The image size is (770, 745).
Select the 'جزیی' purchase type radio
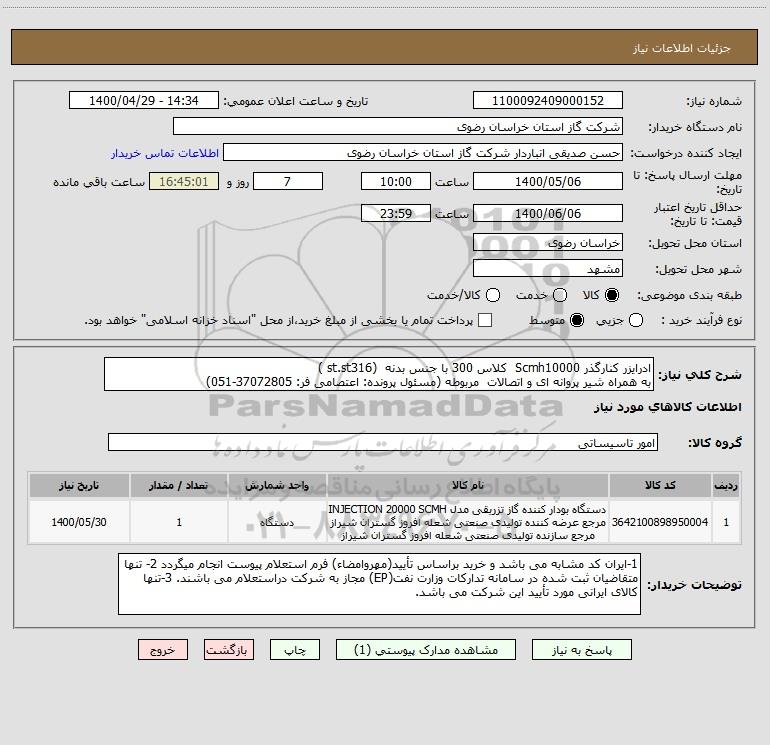click(636, 320)
